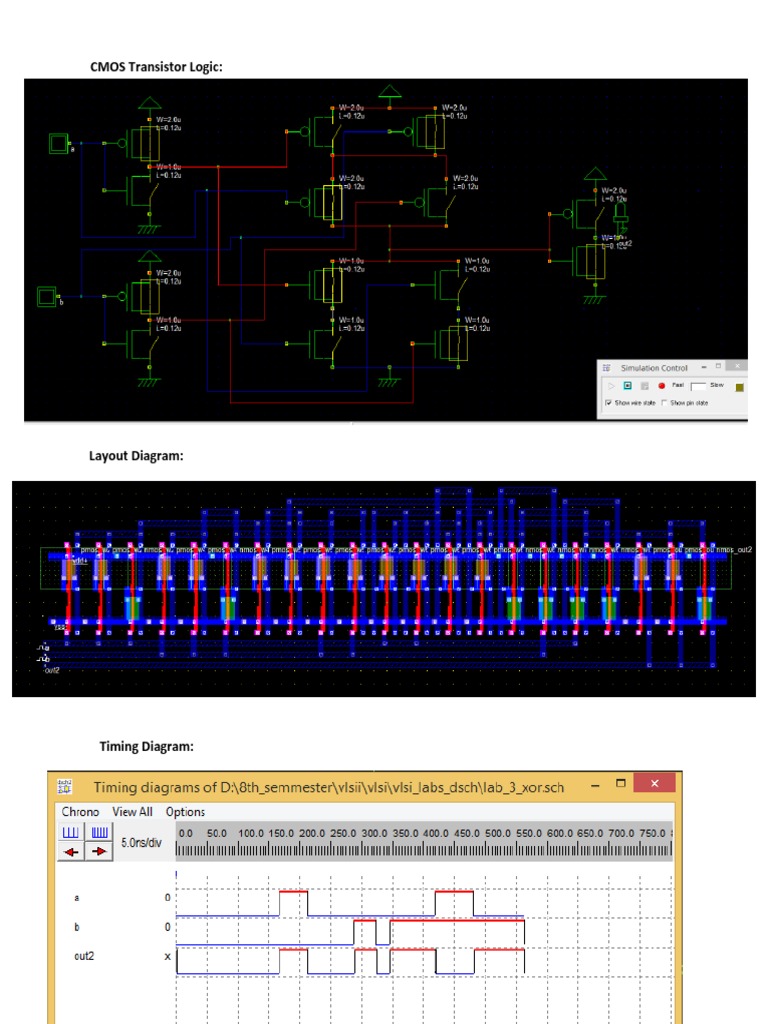Screen dimensions: 768x1024
Task: Click the zoom in time scale icon
Action: [100, 832]
